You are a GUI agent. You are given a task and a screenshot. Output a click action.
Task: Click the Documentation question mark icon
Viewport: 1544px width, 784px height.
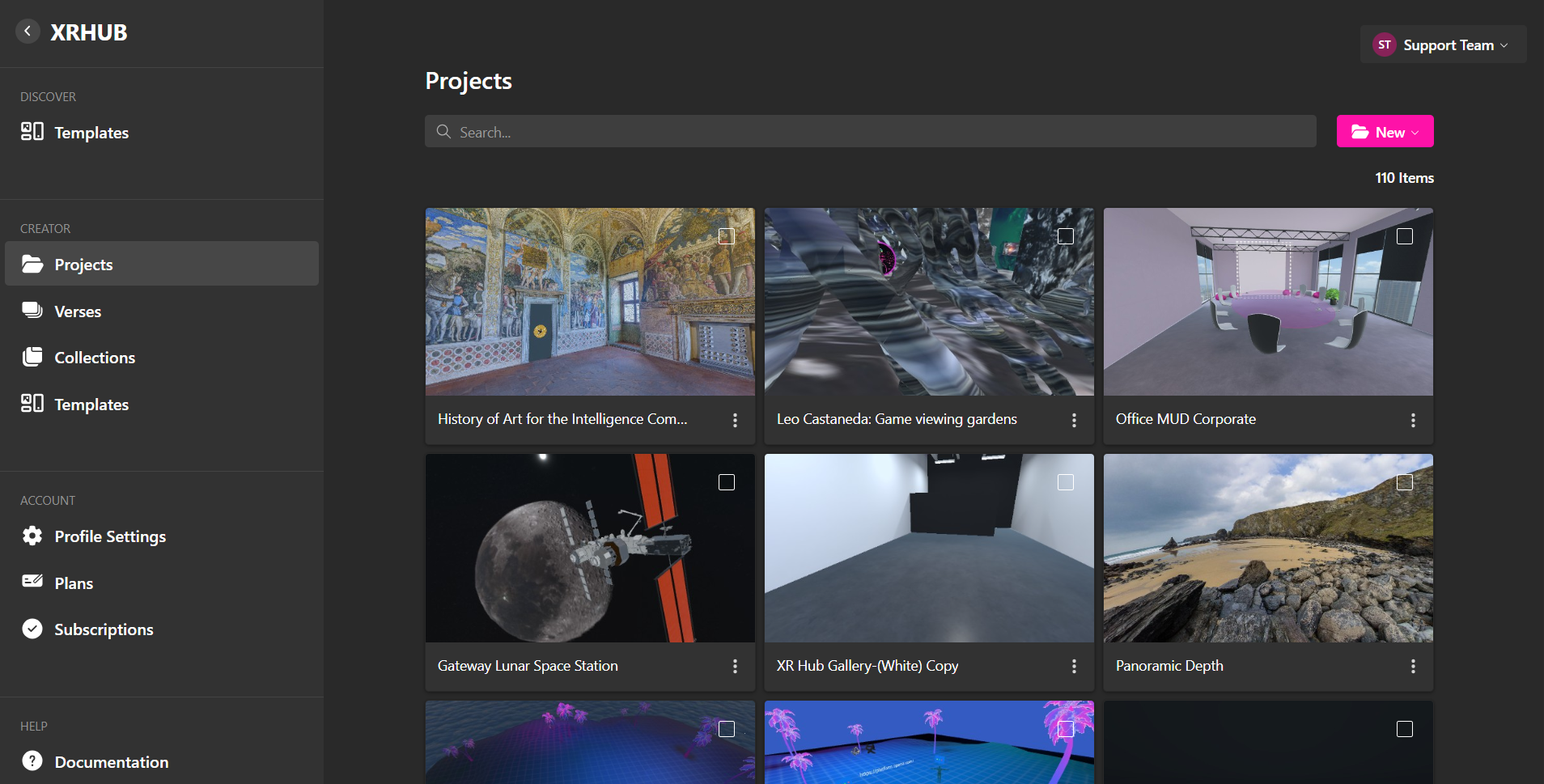(32, 761)
